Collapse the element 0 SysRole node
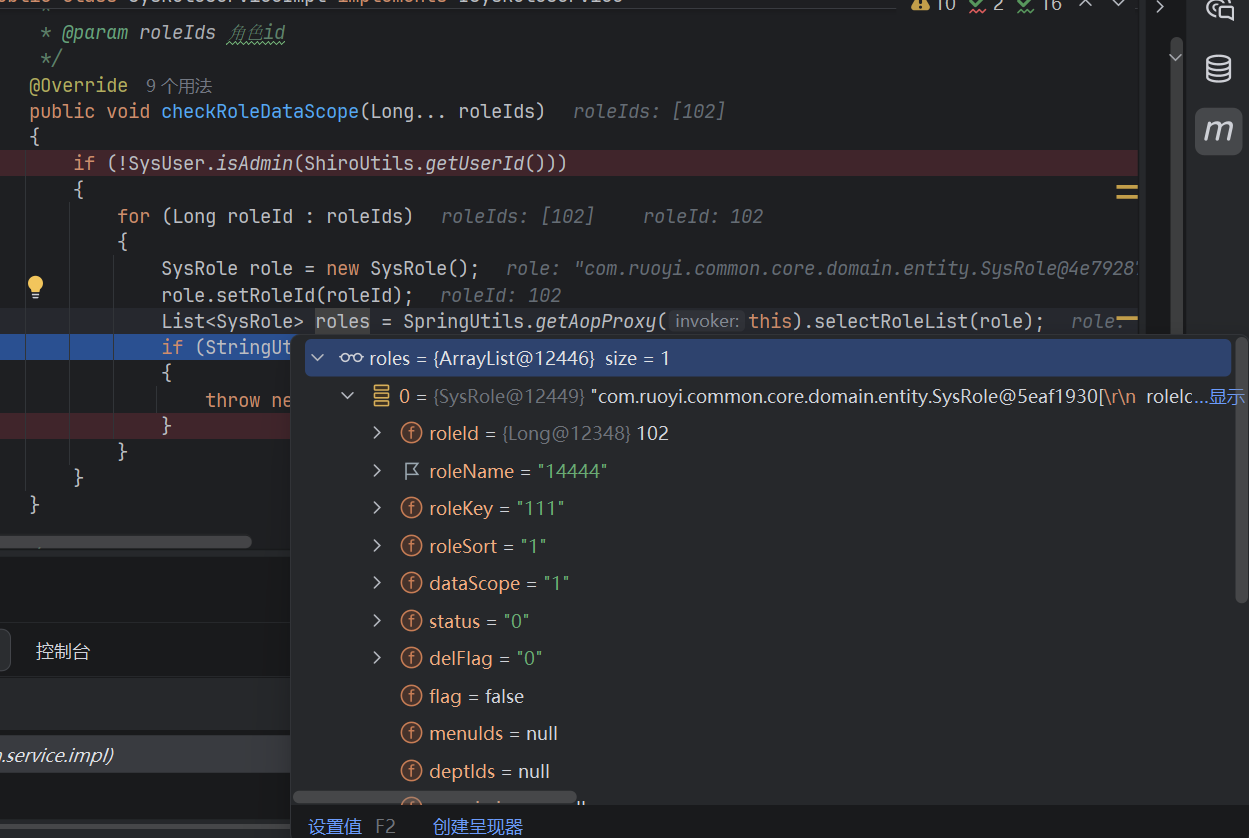The image size is (1249, 838). tap(348, 396)
